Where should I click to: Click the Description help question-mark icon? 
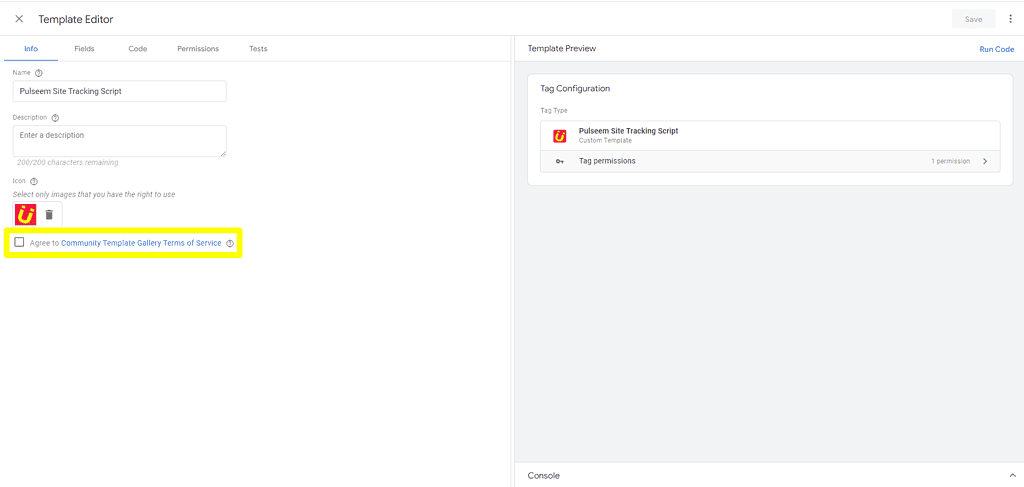coord(55,118)
